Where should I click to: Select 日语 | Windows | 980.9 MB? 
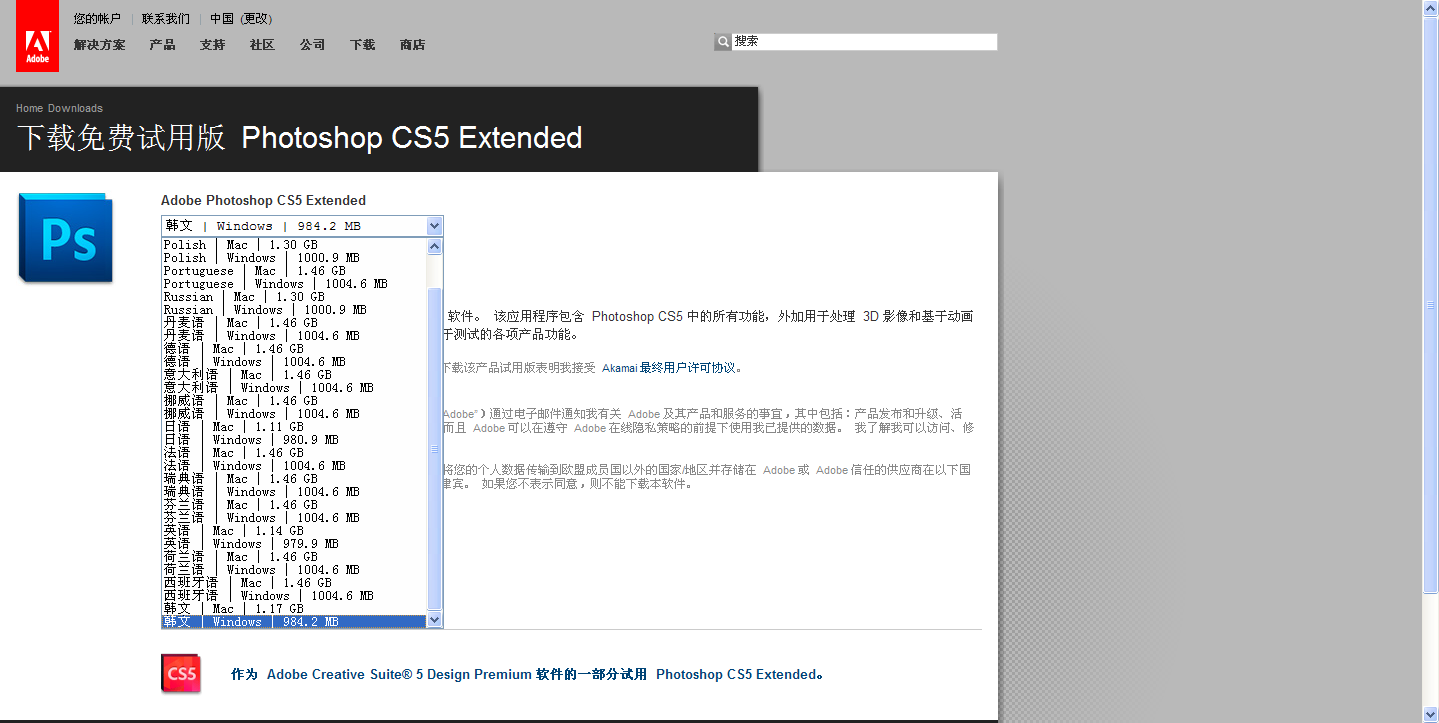(294, 440)
